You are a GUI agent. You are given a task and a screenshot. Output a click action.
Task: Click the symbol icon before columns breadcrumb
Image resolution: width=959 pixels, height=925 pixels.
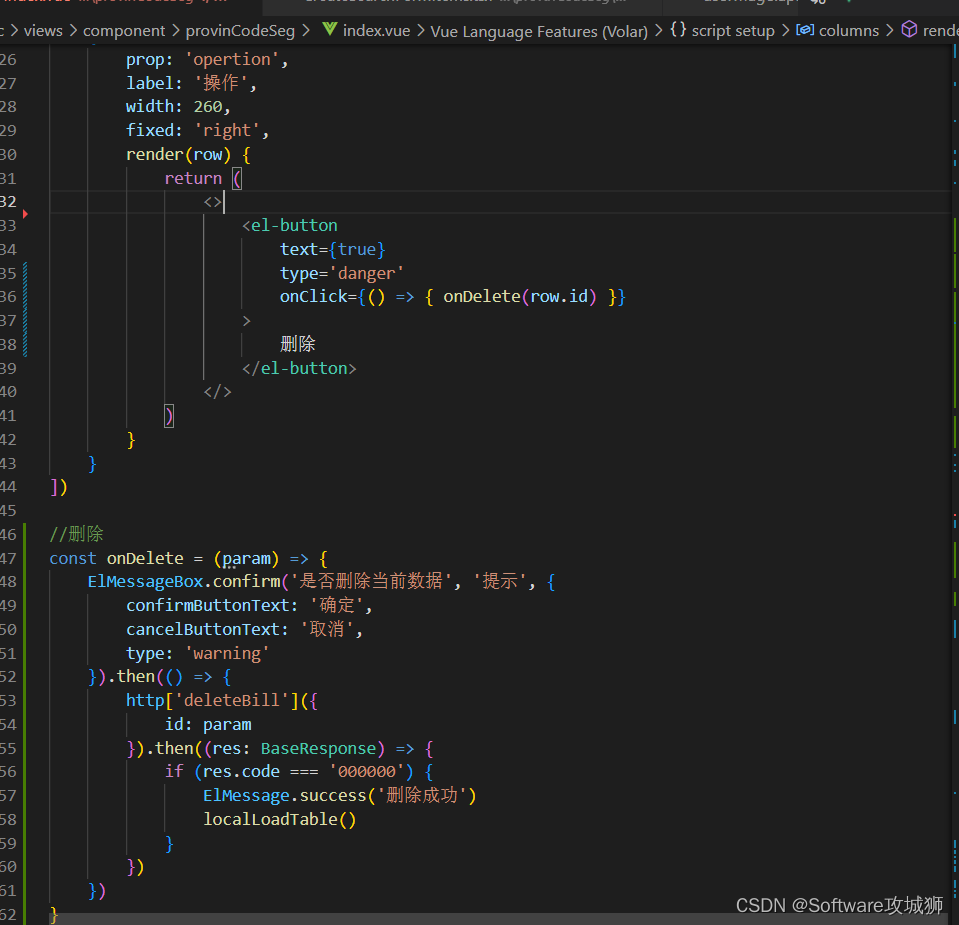804,30
